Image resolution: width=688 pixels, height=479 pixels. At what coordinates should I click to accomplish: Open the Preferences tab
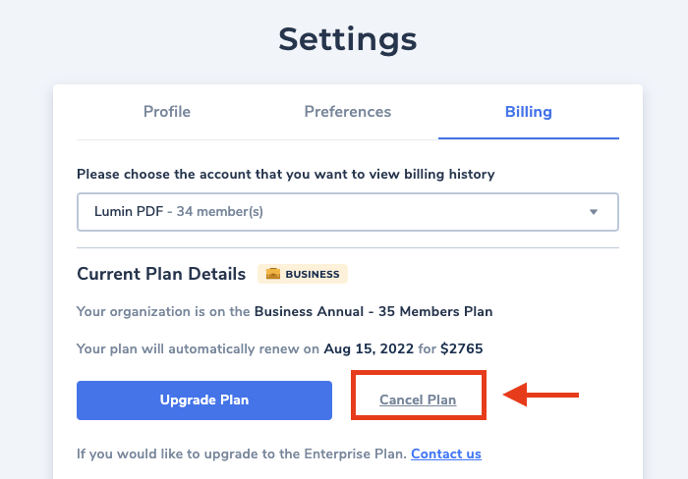pos(348,112)
